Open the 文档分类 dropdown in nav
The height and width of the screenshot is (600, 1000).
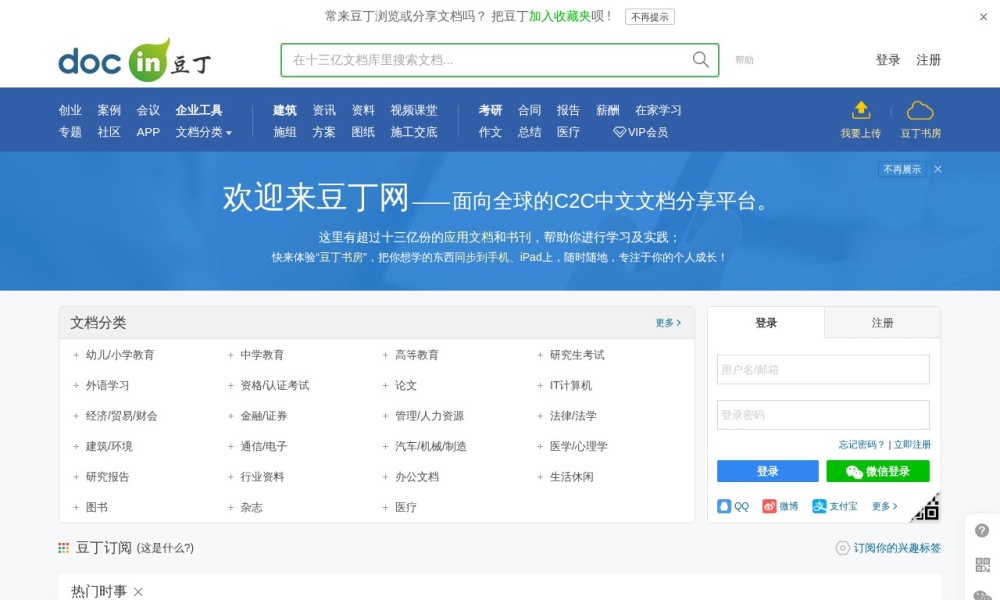203,132
